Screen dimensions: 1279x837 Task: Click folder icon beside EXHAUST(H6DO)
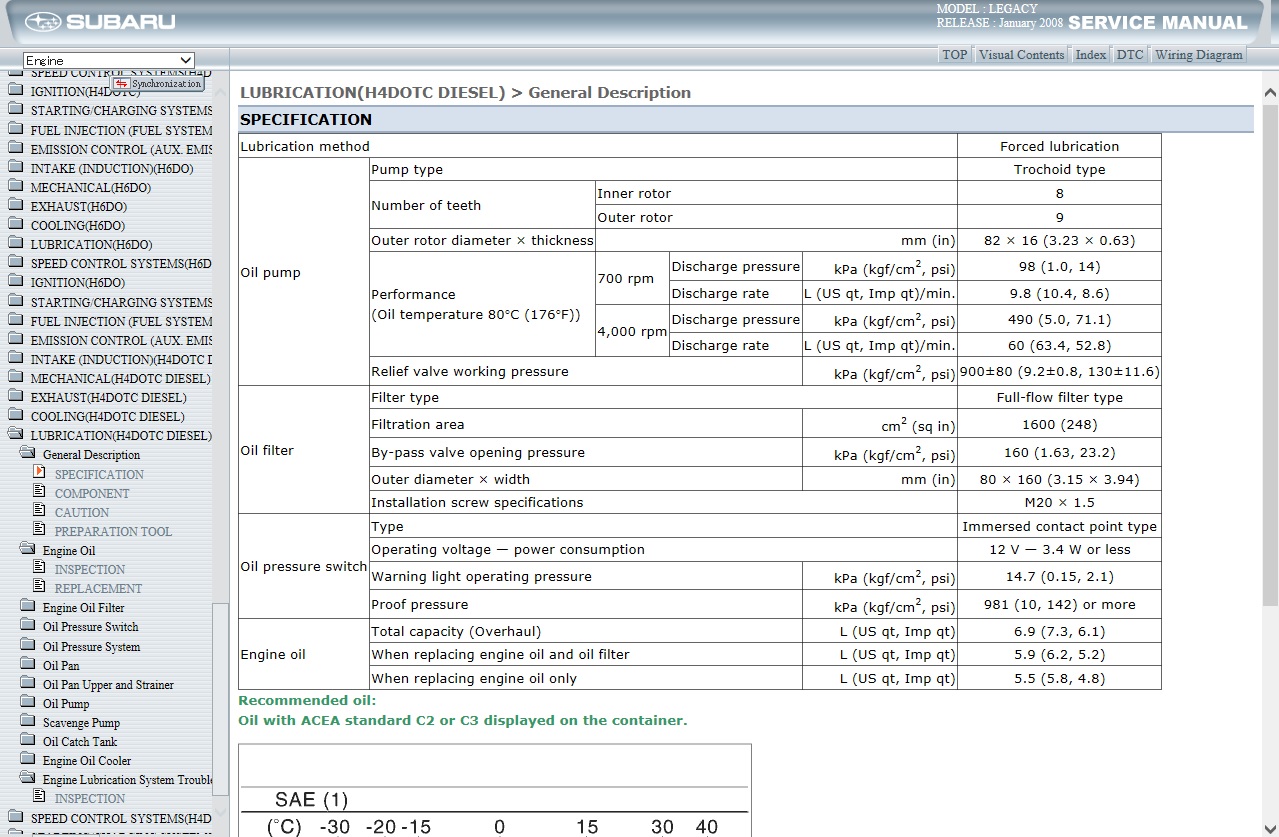coord(15,205)
